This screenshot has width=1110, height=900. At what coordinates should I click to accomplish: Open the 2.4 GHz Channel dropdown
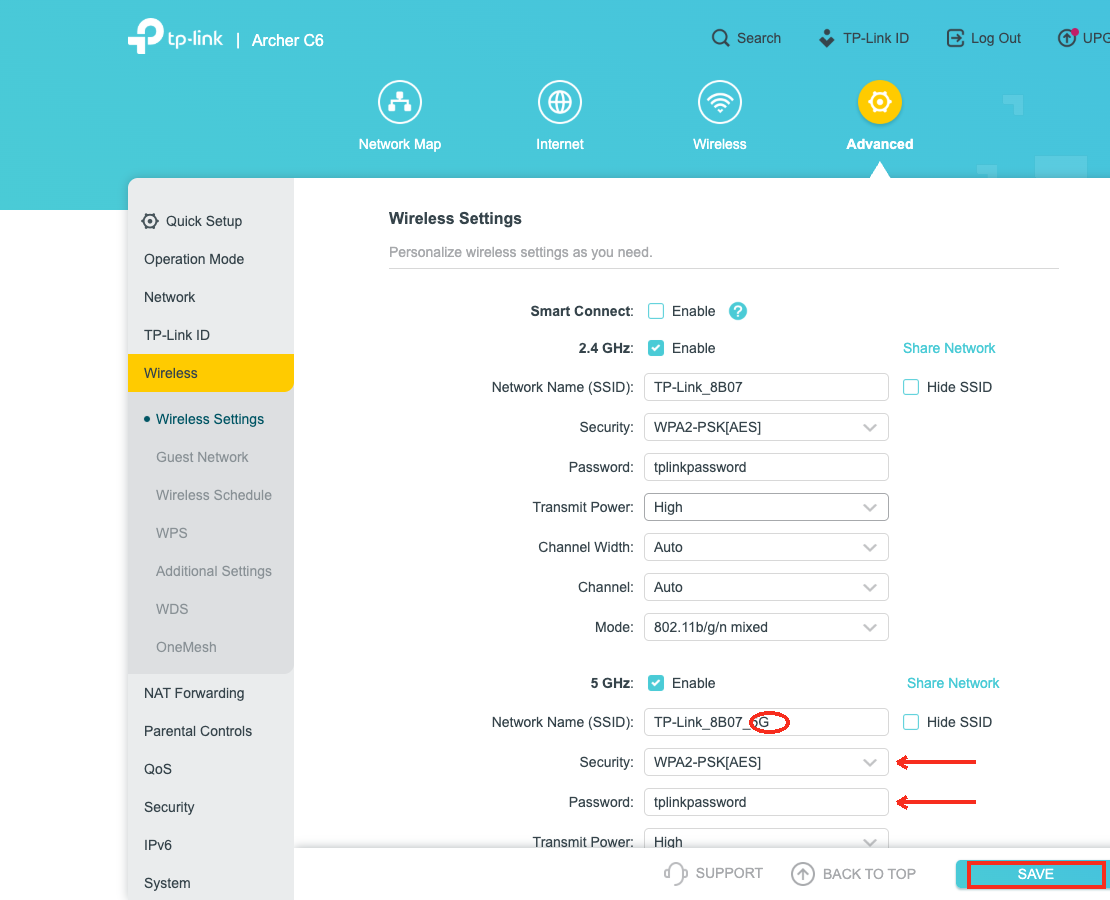[x=766, y=587]
